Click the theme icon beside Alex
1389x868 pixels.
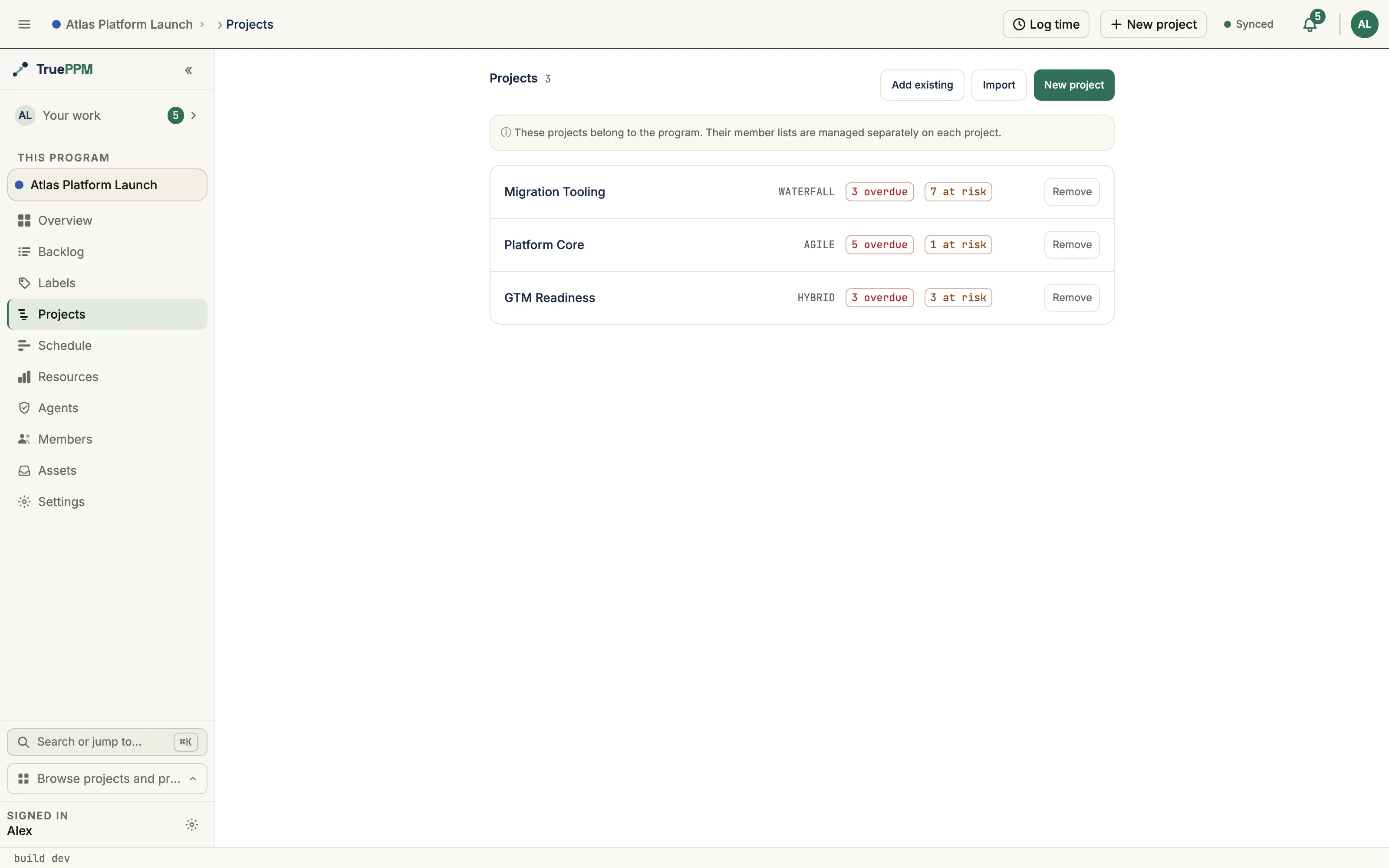[x=192, y=825]
